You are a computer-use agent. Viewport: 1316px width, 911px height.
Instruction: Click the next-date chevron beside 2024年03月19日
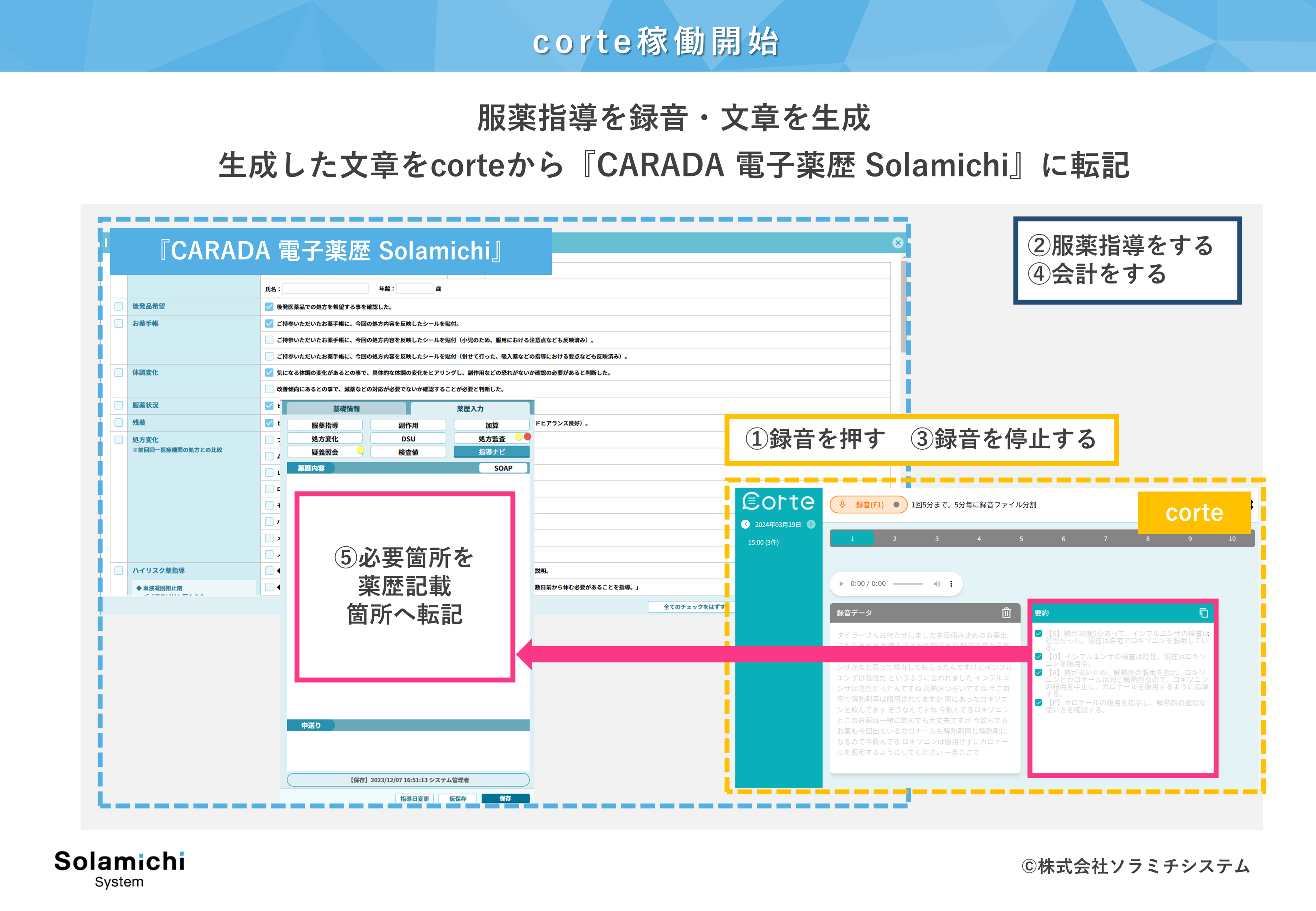tap(811, 524)
